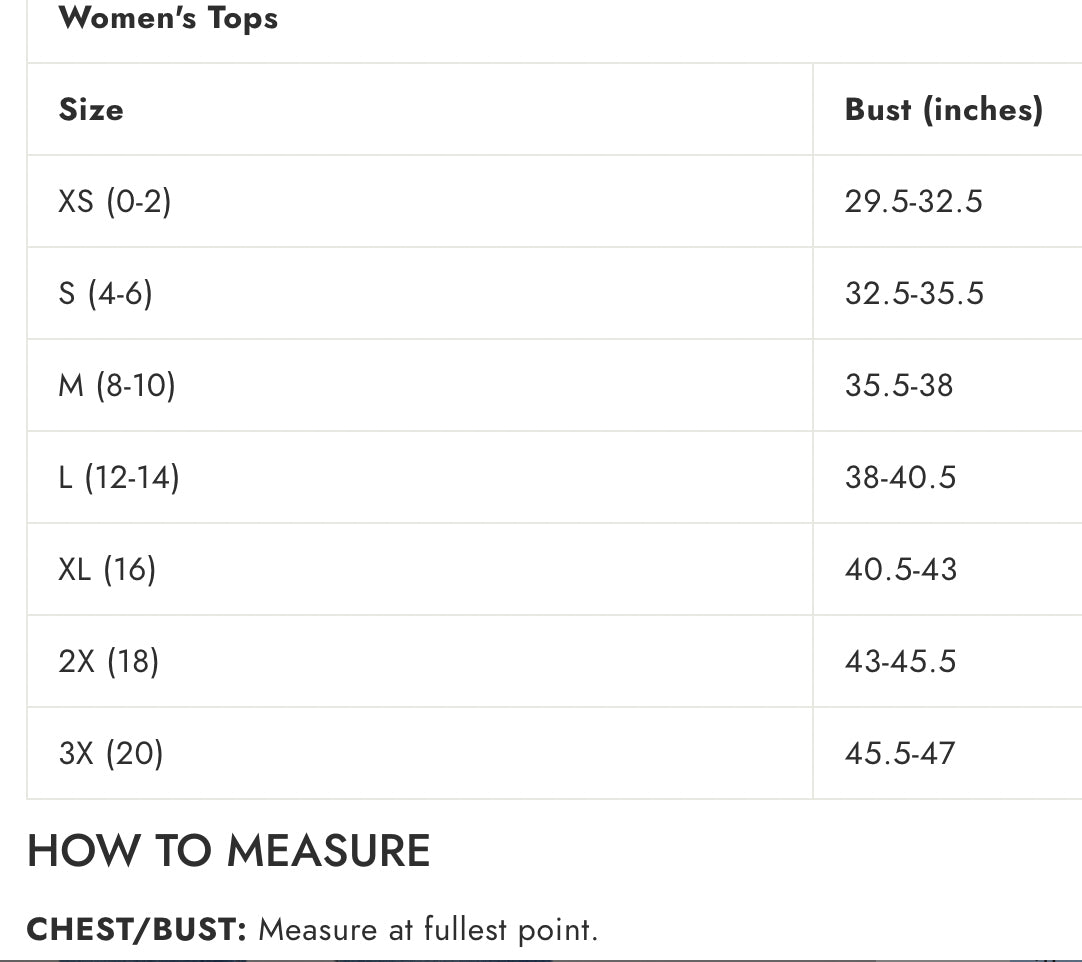Select the 45.5-47 bust measurement

[900, 753]
